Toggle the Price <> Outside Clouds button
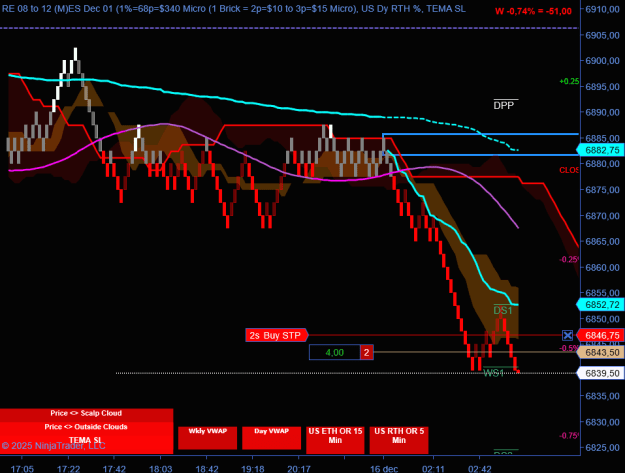The height and width of the screenshot is (473, 625). point(86,427)
